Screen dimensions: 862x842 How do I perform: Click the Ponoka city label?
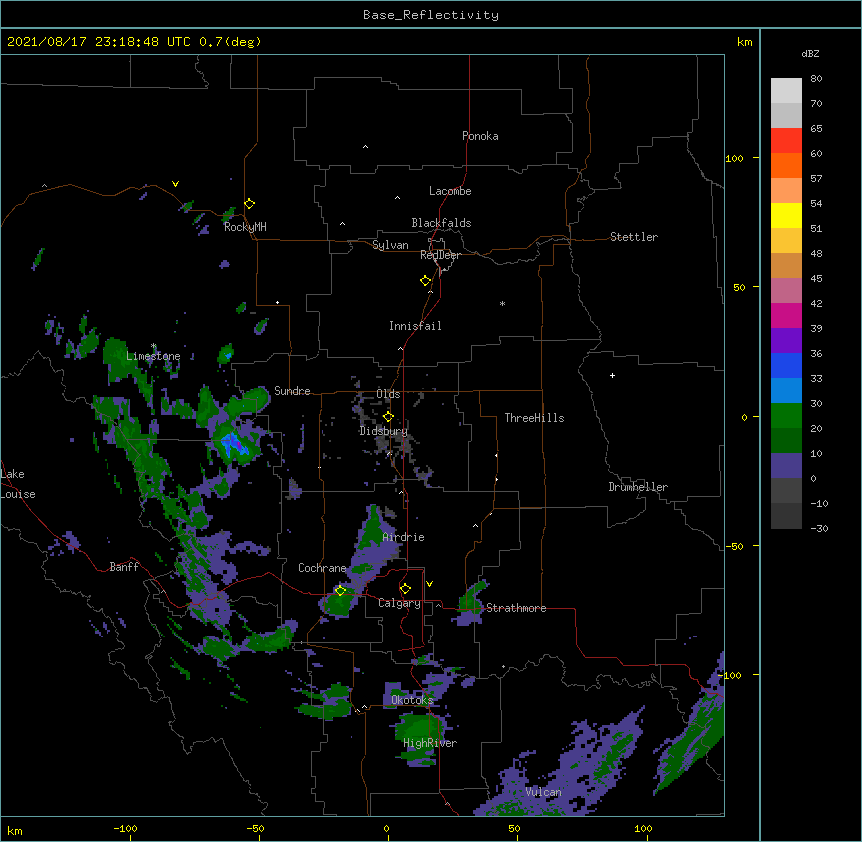click(480, 136)
